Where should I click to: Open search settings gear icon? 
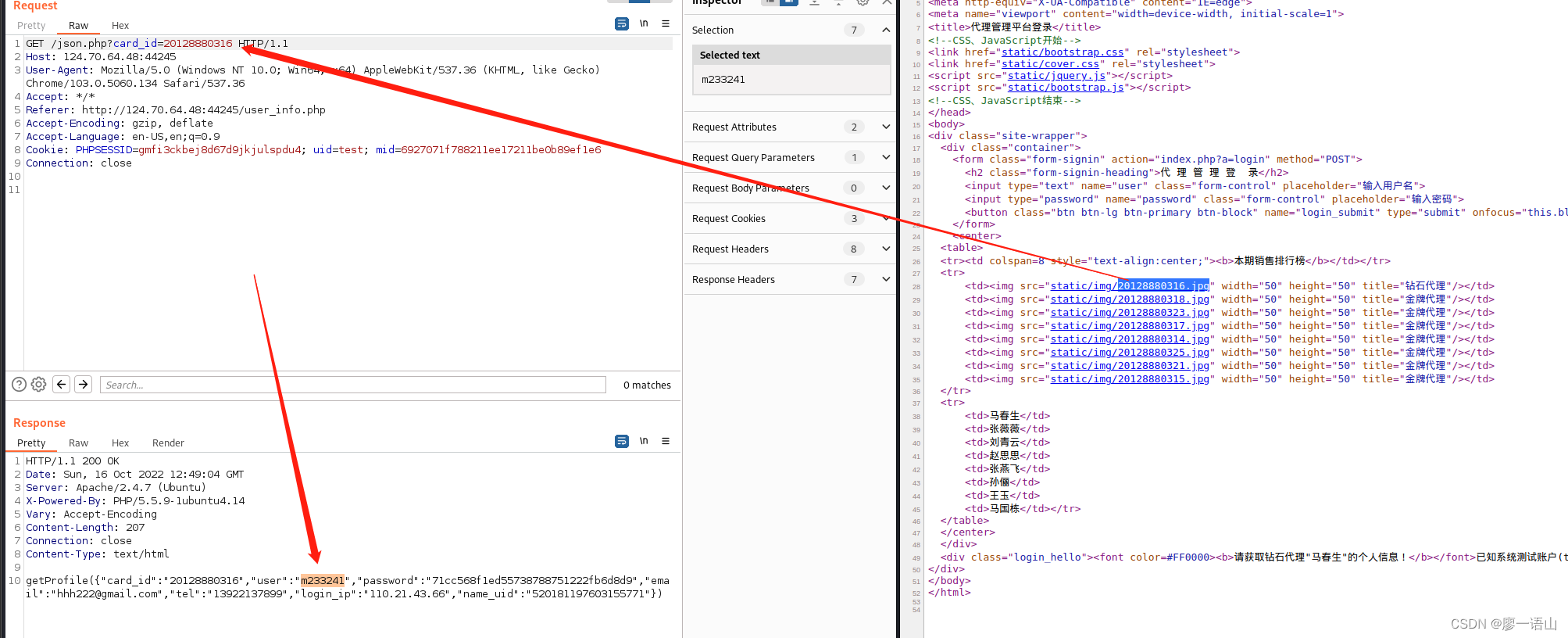[x=38, y=384]
